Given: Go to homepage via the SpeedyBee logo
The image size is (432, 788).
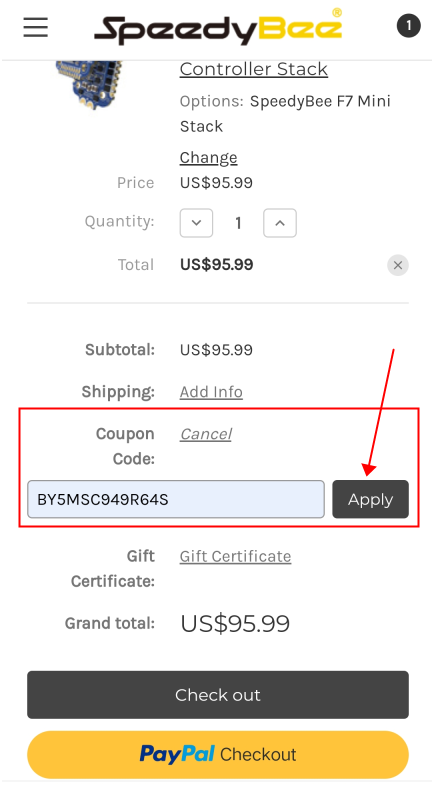Looking at the screenshot, I should point(219,28).
